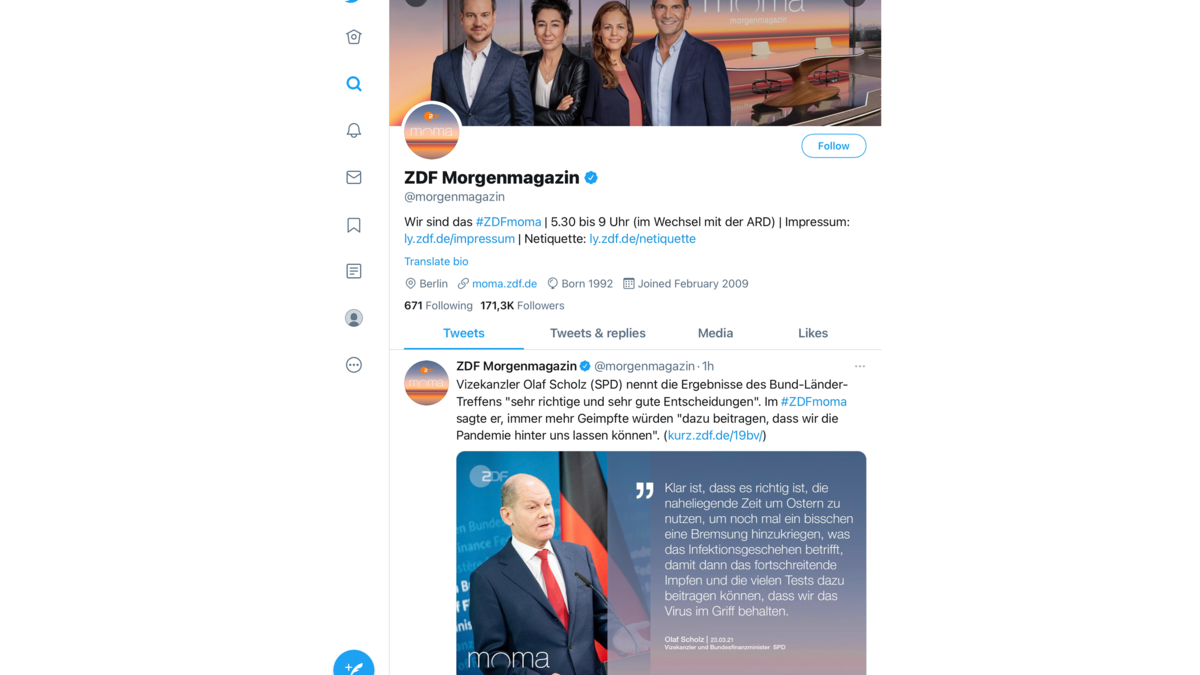Click the compose Tweet floating button

click(354, 665)
